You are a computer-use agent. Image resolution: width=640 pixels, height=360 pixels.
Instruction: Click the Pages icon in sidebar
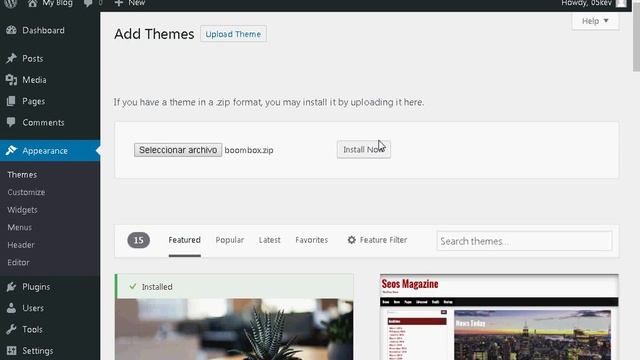pos(11,101)
